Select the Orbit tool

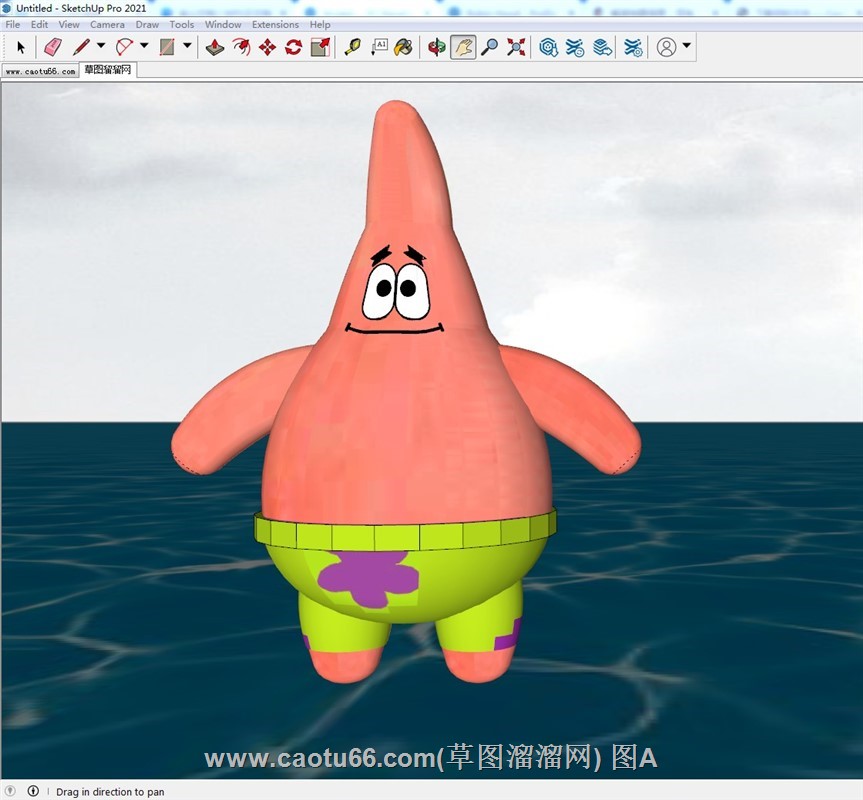point(436,47)
